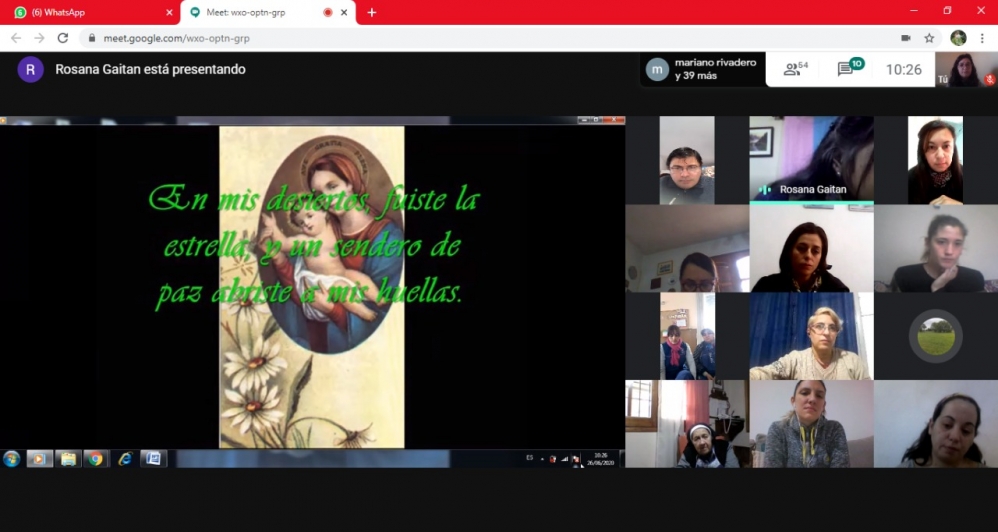The width and height of the screenshot is (998, 532).
Task: Close the WhatsApp tab
Action: [x=168, y=12]
